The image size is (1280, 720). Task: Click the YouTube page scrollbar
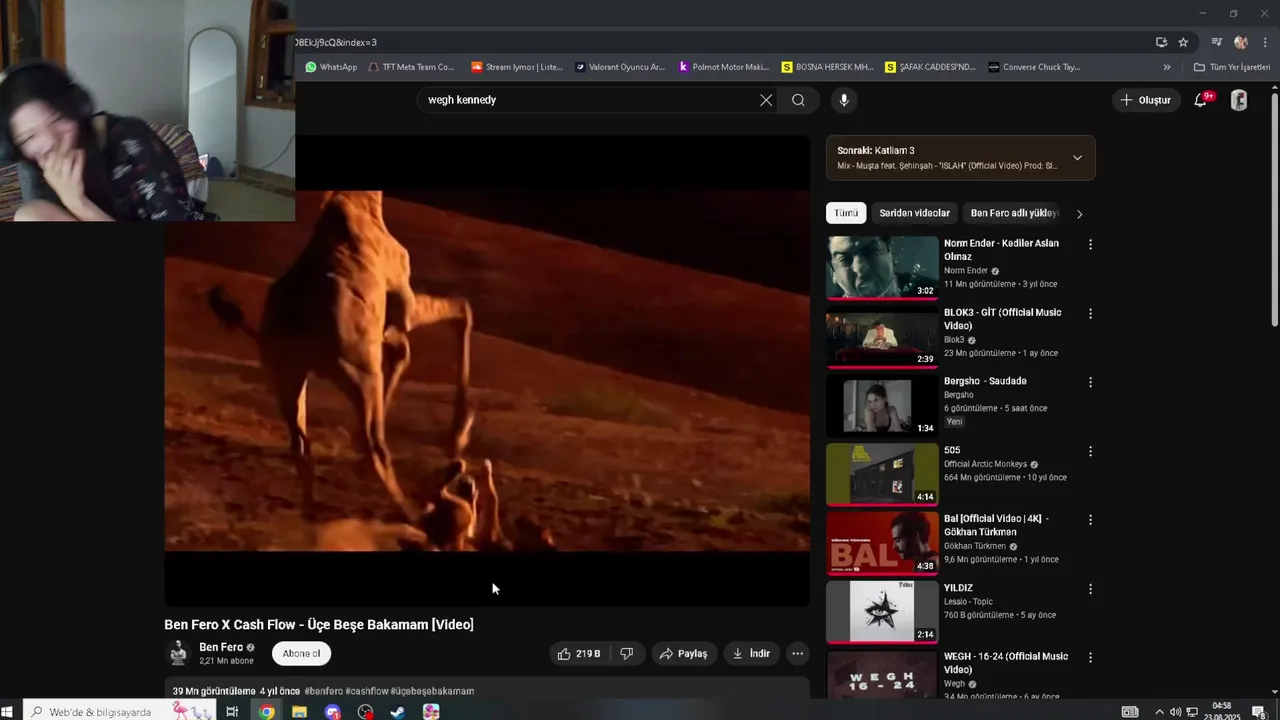(1274, 210)
